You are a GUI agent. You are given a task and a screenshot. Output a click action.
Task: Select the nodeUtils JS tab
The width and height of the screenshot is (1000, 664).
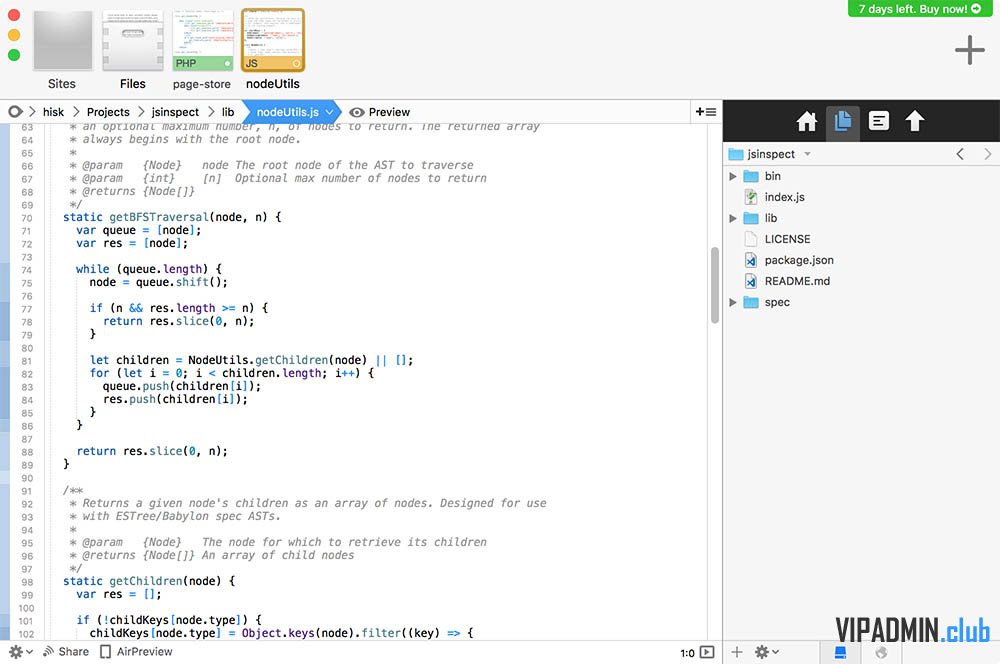click(273, 50)
